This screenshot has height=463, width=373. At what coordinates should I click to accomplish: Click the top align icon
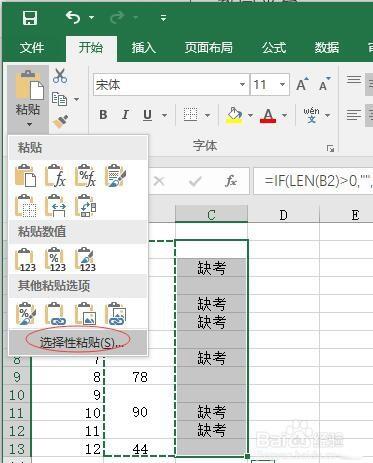[354, 80]
